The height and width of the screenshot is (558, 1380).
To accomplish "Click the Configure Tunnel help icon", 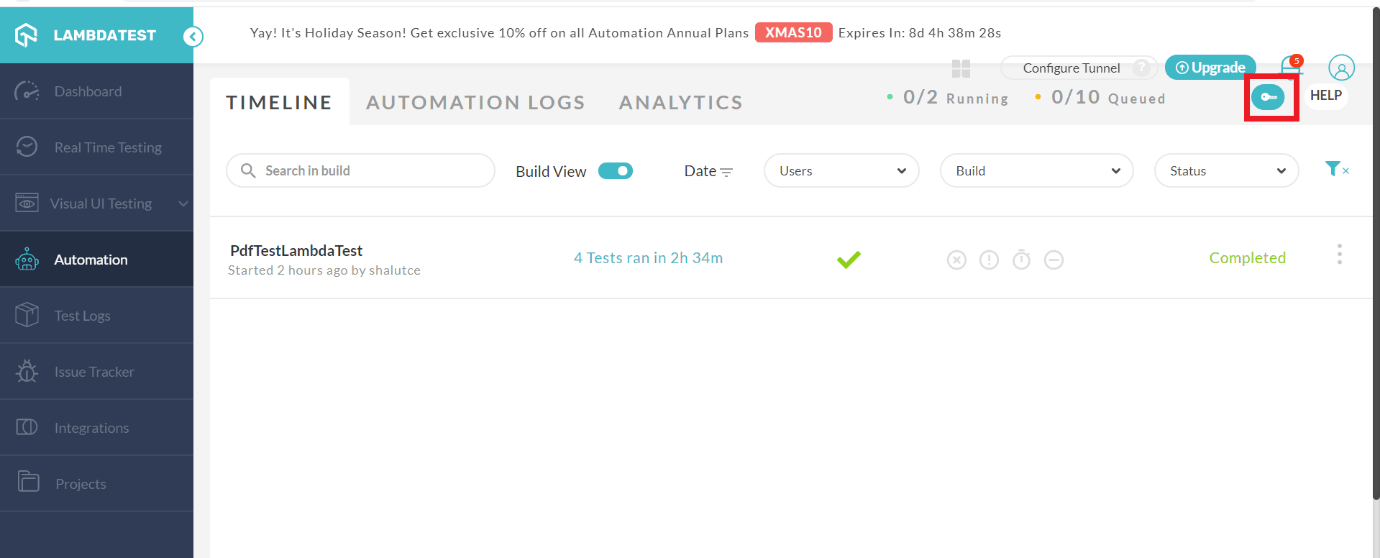I will point(1141,68).
